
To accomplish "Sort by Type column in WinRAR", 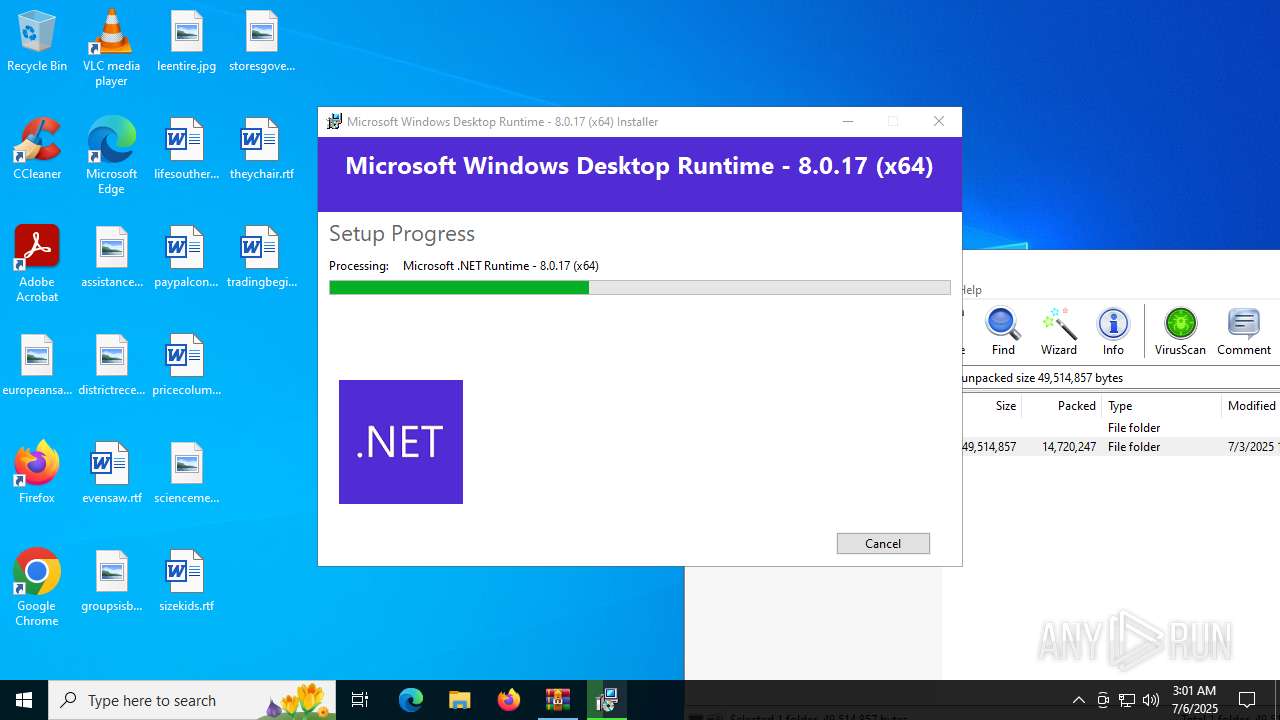I will (1162, 405).
